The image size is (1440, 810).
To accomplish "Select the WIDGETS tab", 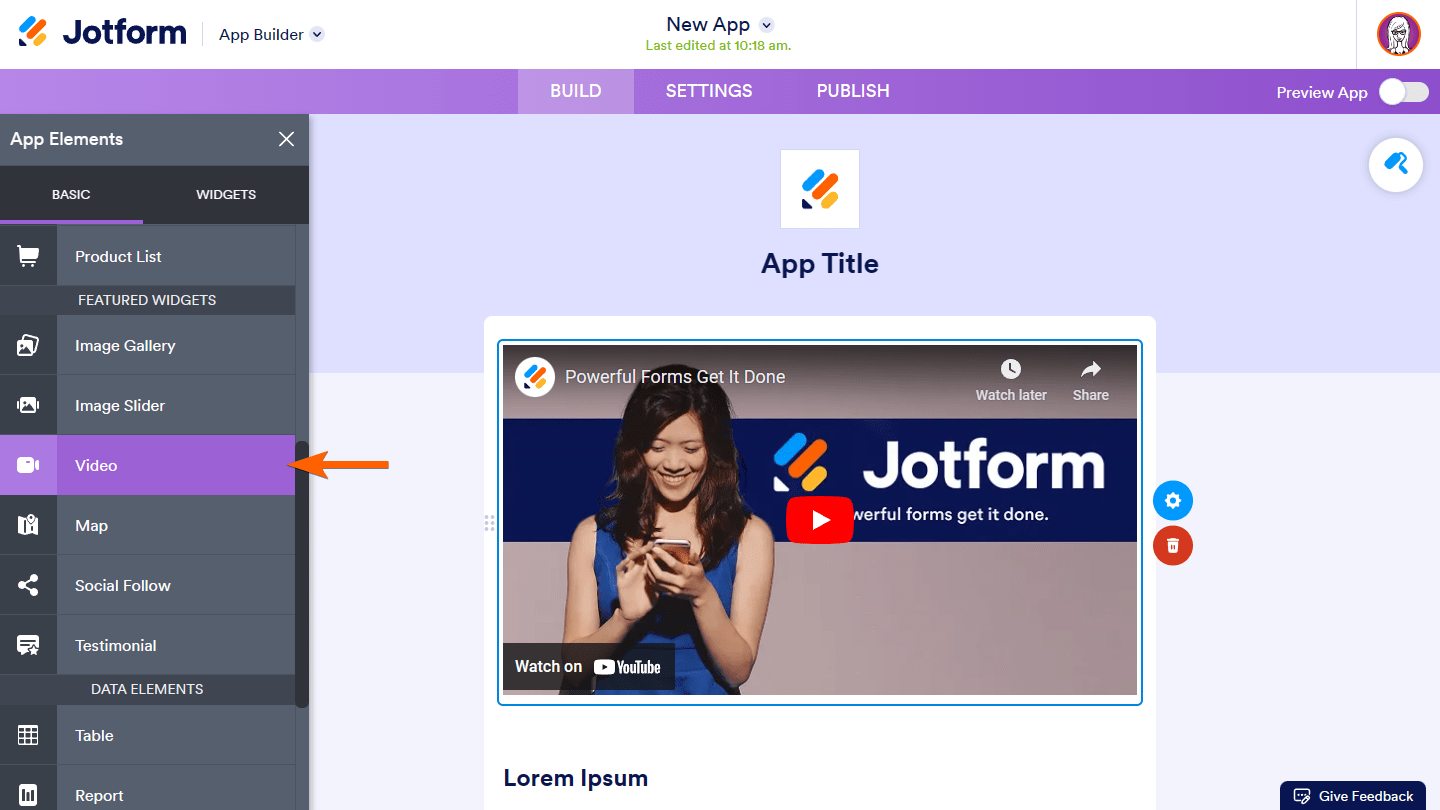I will tap(226, 194).
